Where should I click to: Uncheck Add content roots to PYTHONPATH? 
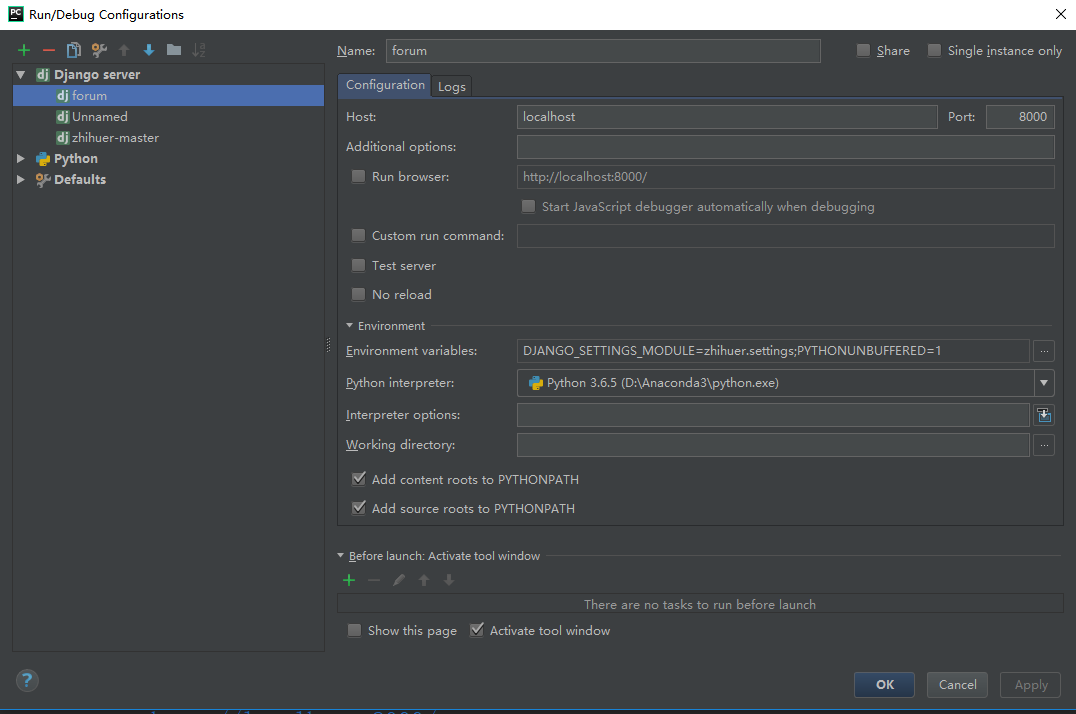(358, 479)
